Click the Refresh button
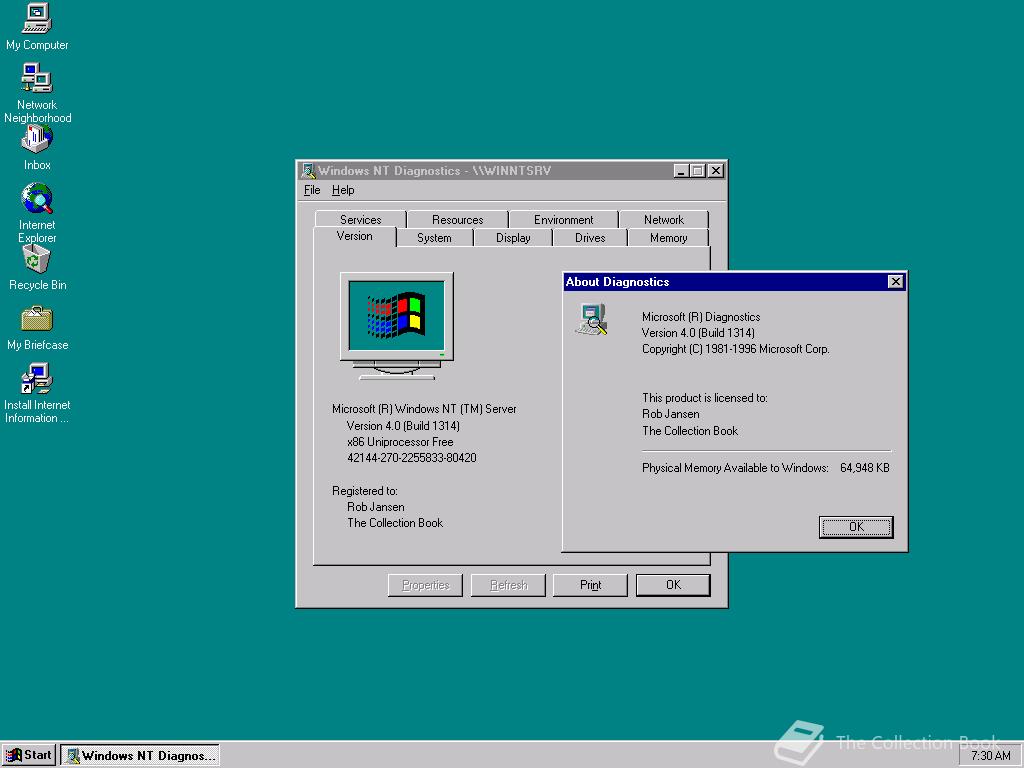Viewport: 1024px width, 768px height. (508, 585)
